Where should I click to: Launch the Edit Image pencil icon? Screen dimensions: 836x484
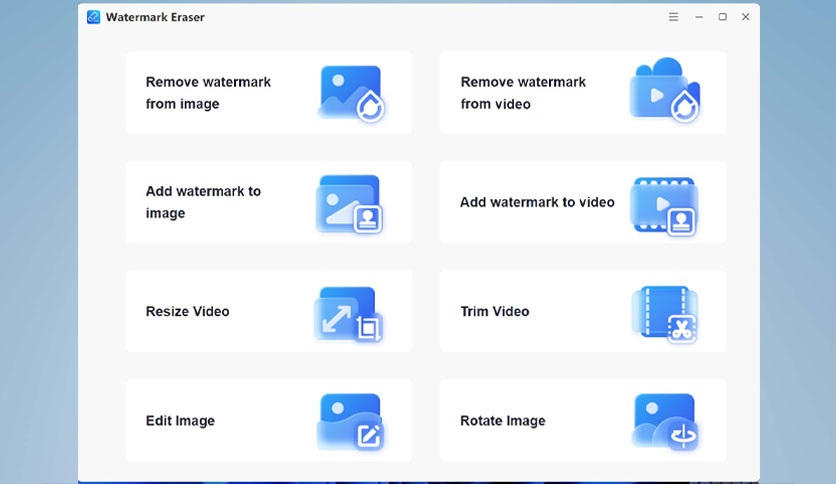coord(350,421)
